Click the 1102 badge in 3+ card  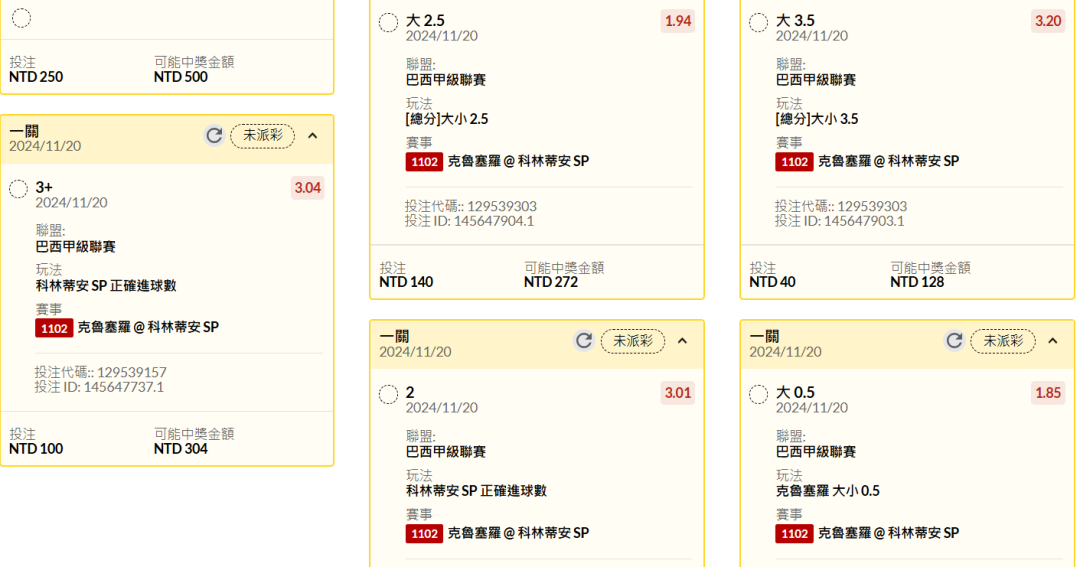coord(54,328)
